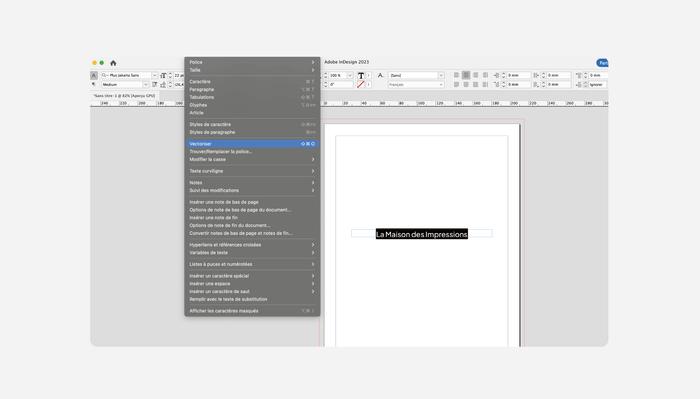700x399 pixels.
Task: Click the left indent 0 mm field
Action: [518, 75]
